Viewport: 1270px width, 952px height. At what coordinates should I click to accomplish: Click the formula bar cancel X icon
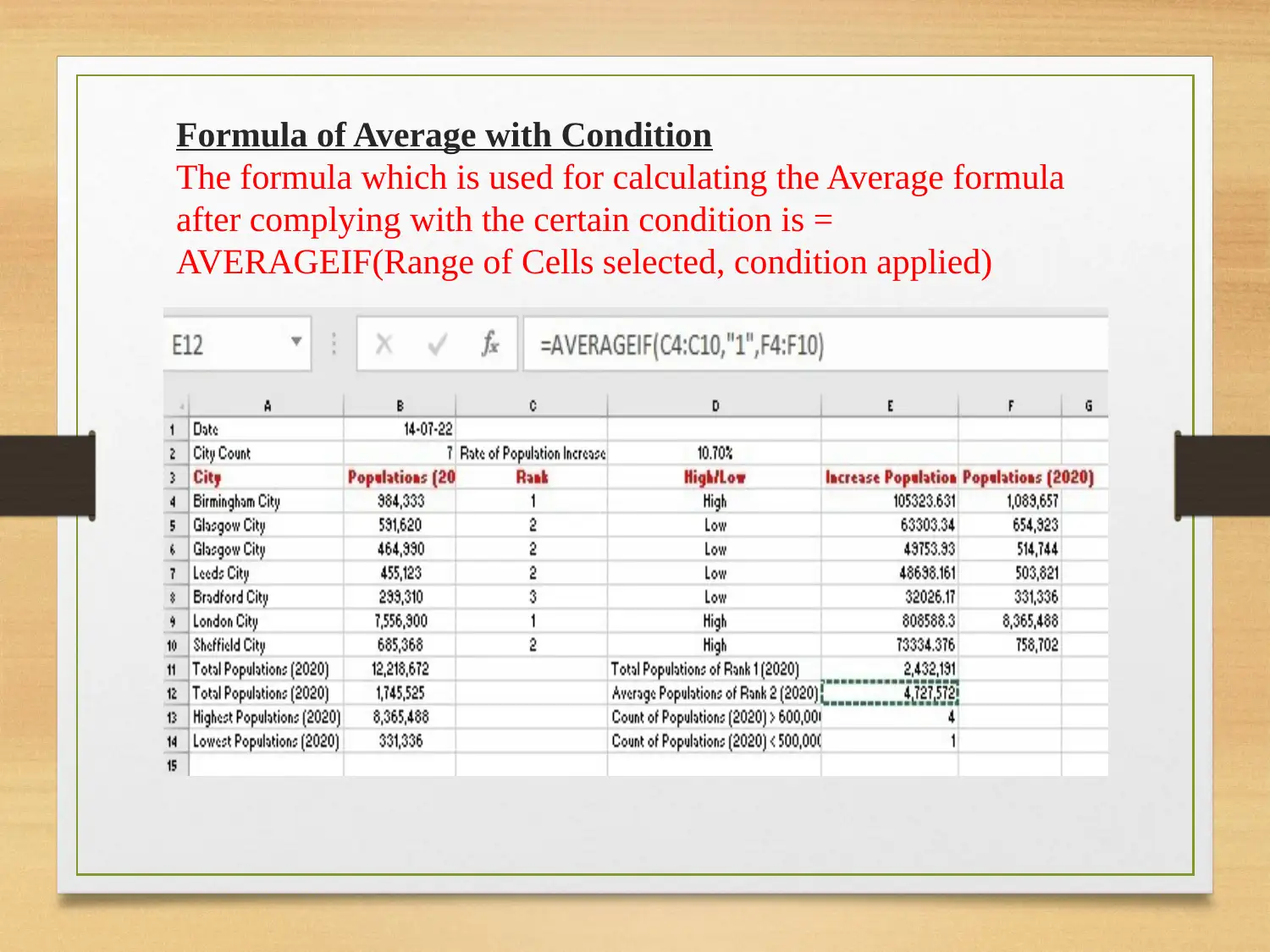384,344
